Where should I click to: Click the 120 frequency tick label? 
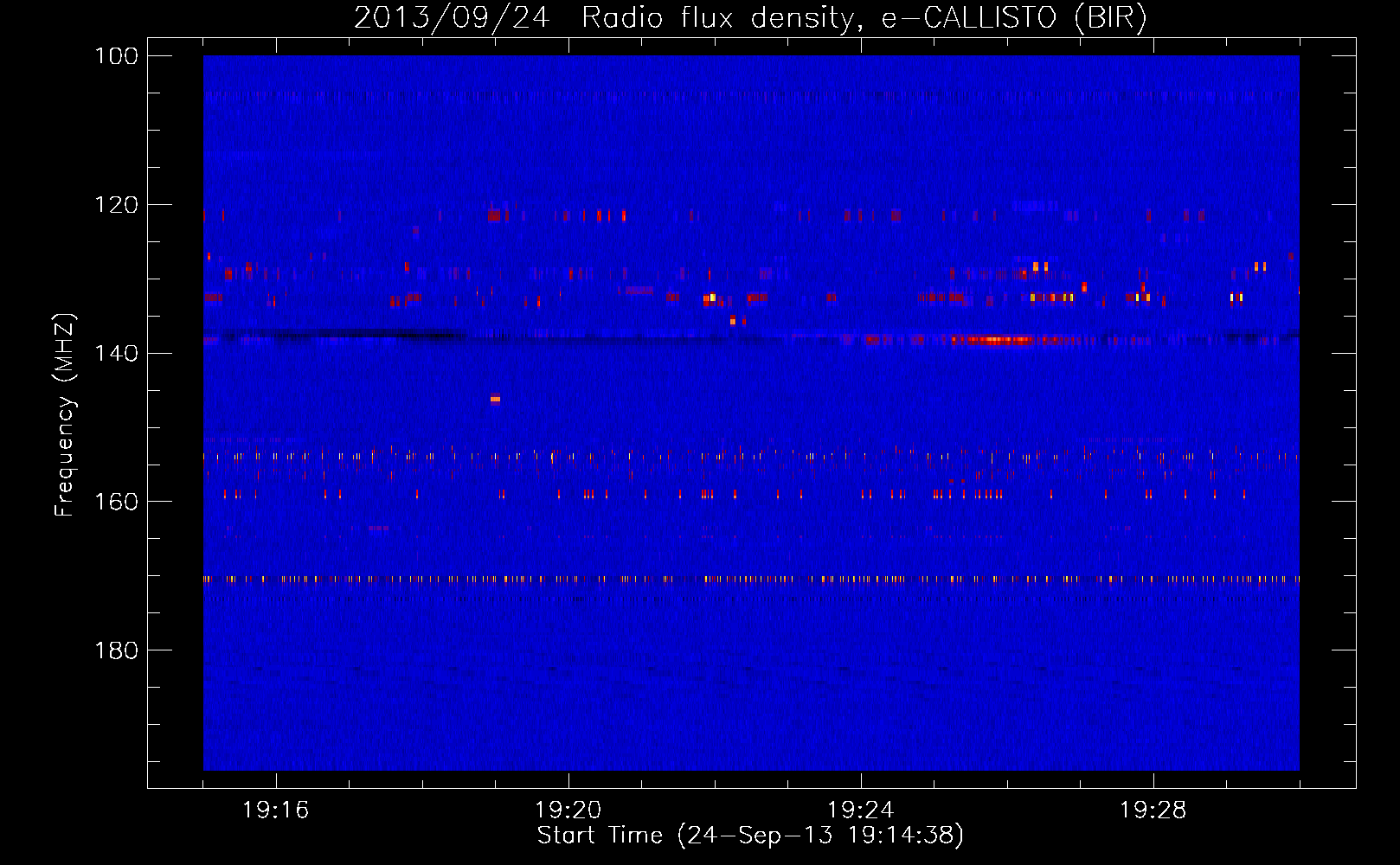(x=116, y=205)
